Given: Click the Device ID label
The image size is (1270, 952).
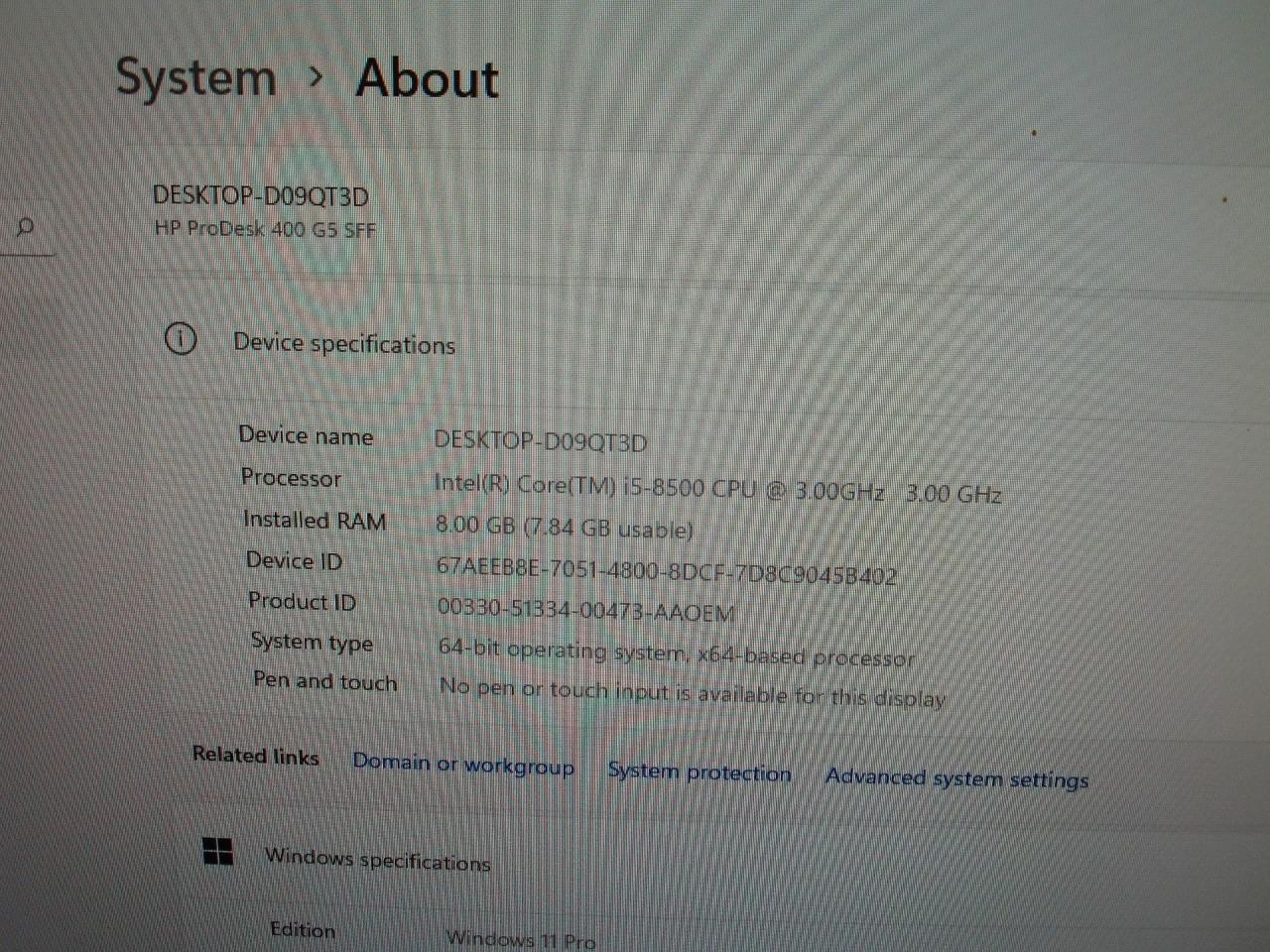Looking at the screenshot, I should click(294, 560).
